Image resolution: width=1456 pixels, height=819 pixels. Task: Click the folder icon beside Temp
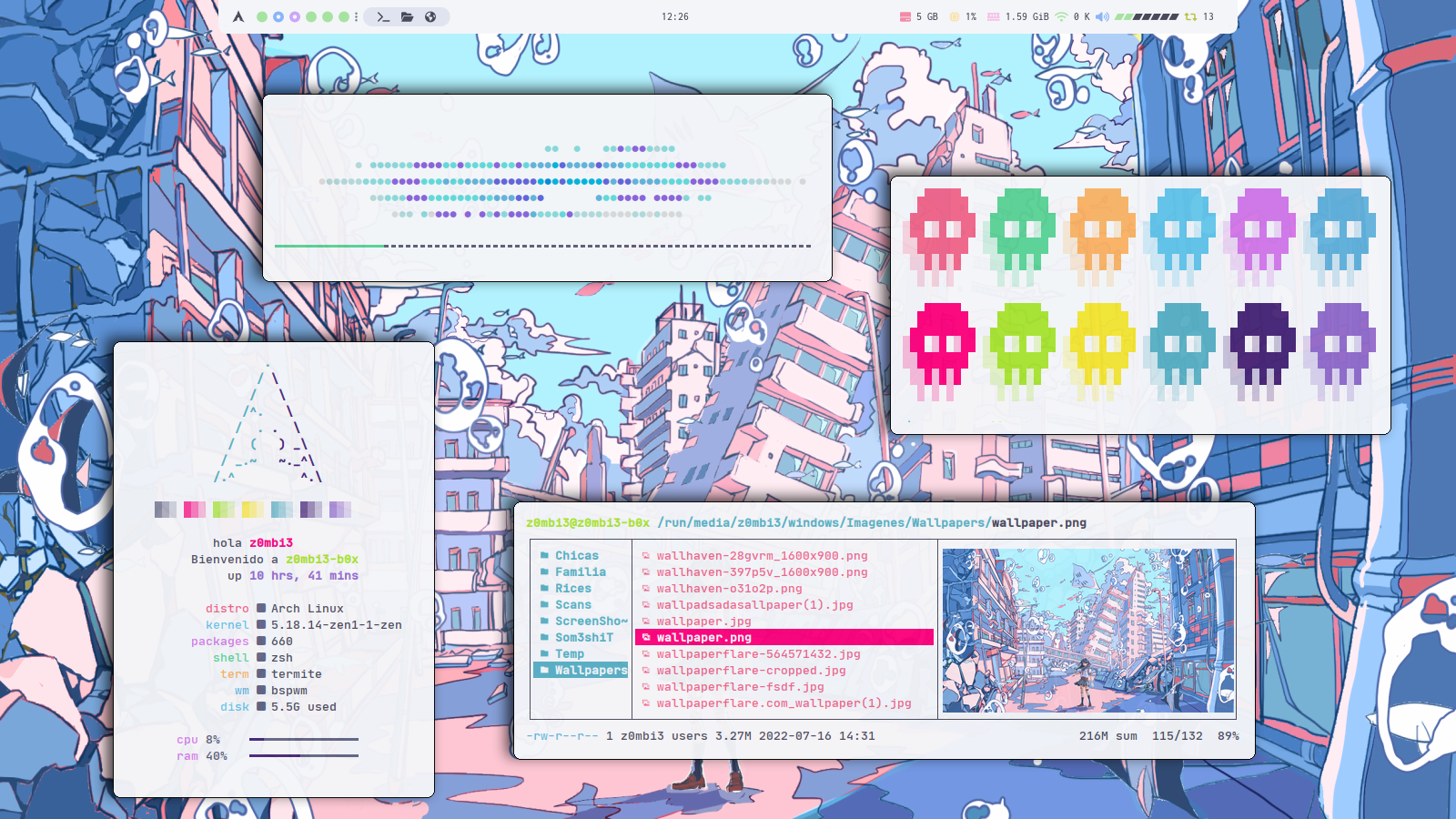coord(544,653)
